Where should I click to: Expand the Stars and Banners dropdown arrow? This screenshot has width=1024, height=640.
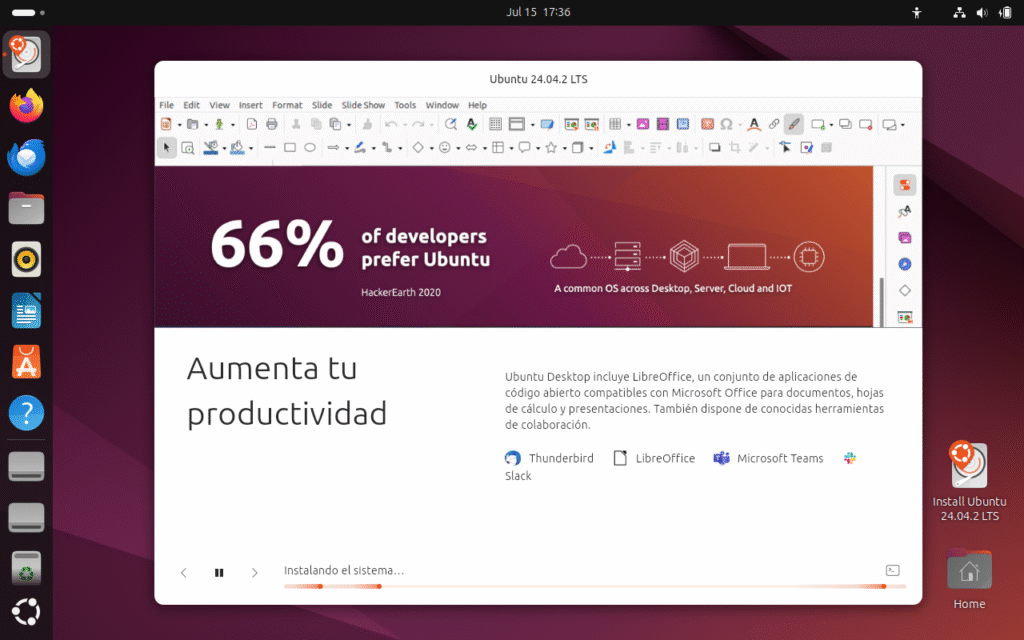coord(564,148)
